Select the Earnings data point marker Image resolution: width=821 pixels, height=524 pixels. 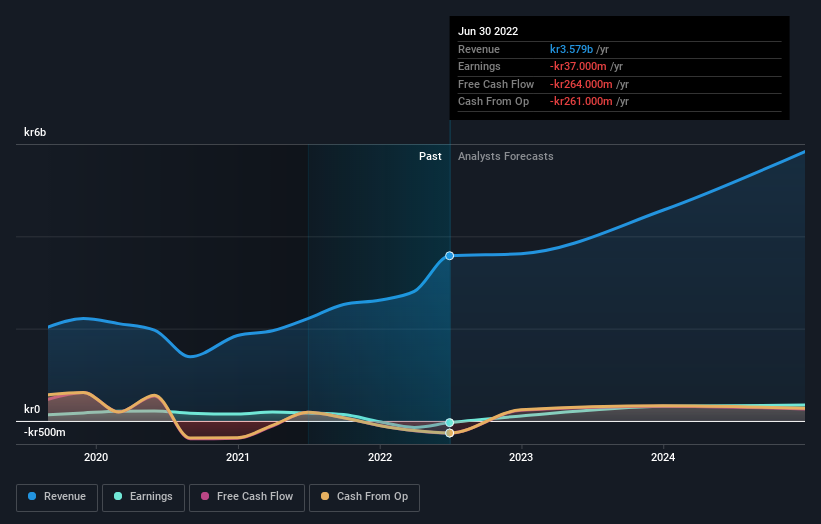pyautogui.click(x=450, y=422)
